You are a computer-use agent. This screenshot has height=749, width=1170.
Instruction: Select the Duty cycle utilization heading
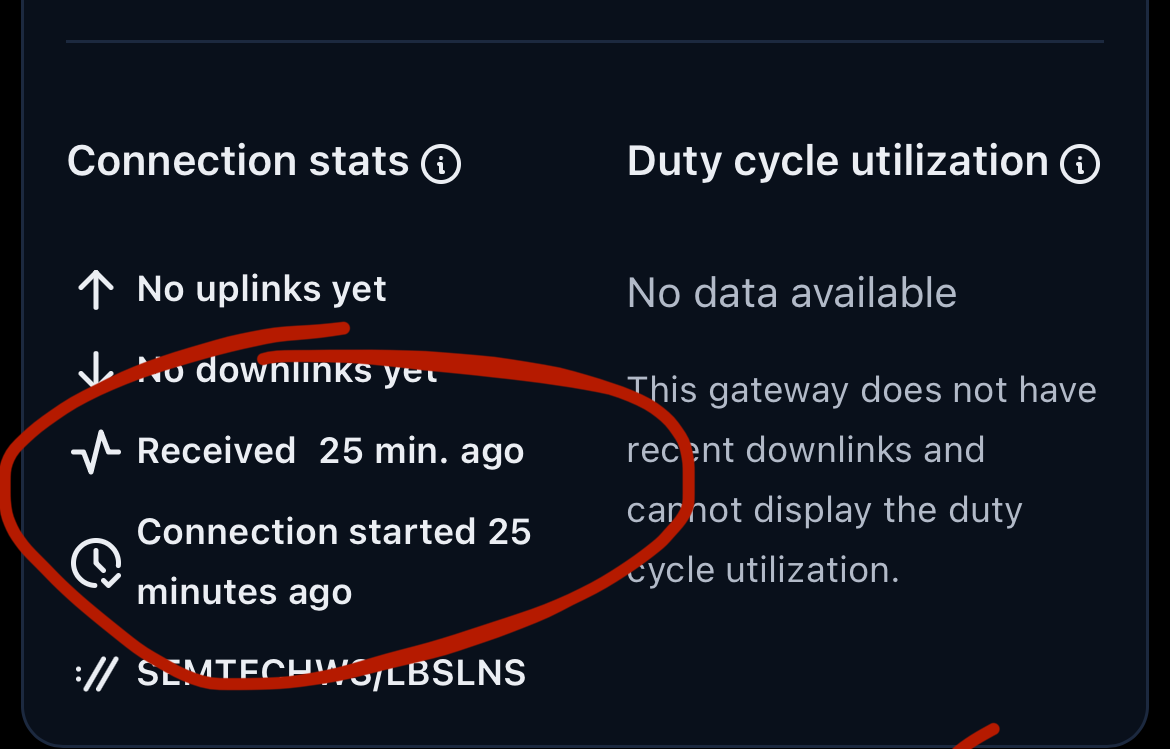pyautogui.click(x=837, y=161)
